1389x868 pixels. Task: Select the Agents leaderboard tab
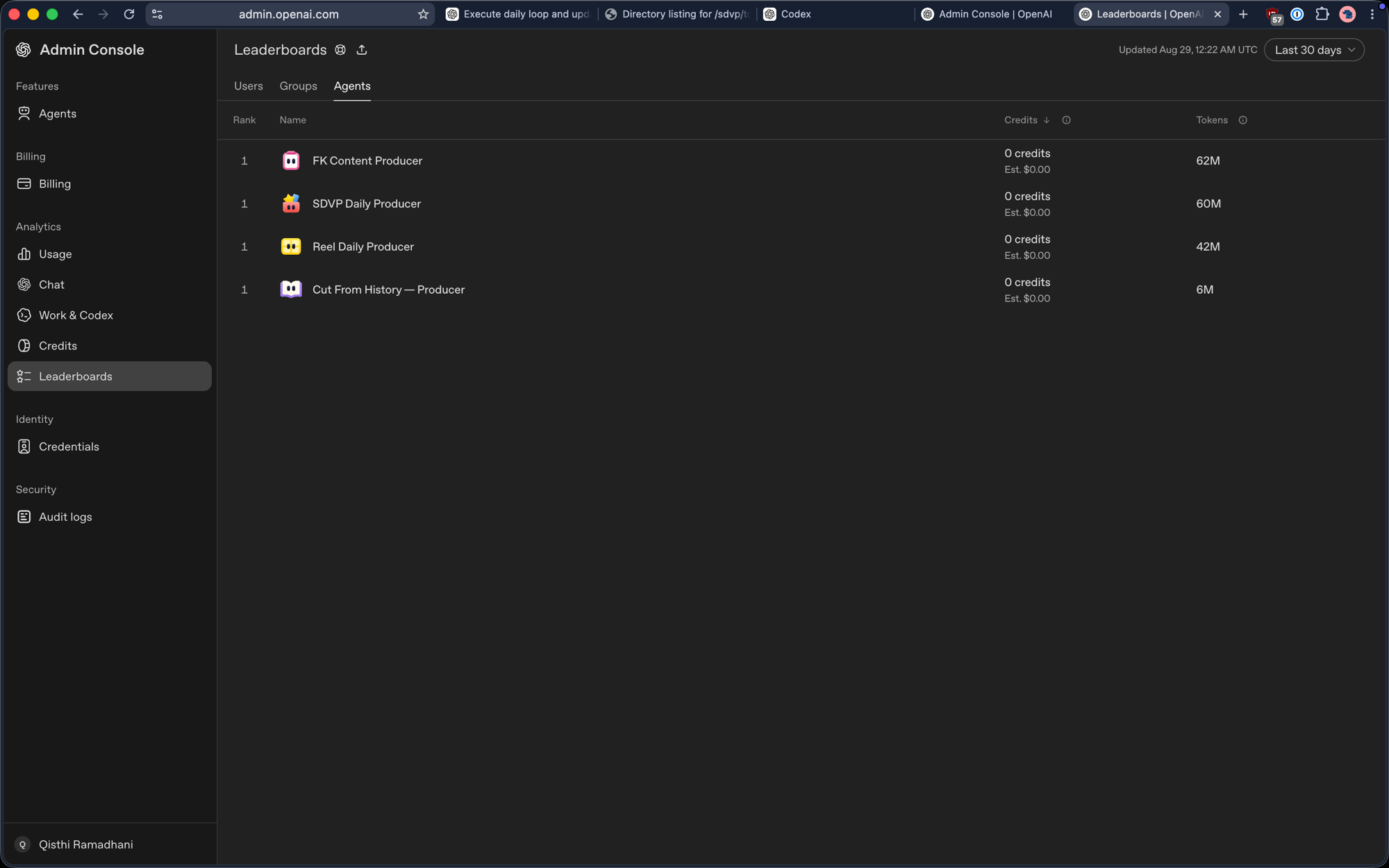click(x=352, y=86)
